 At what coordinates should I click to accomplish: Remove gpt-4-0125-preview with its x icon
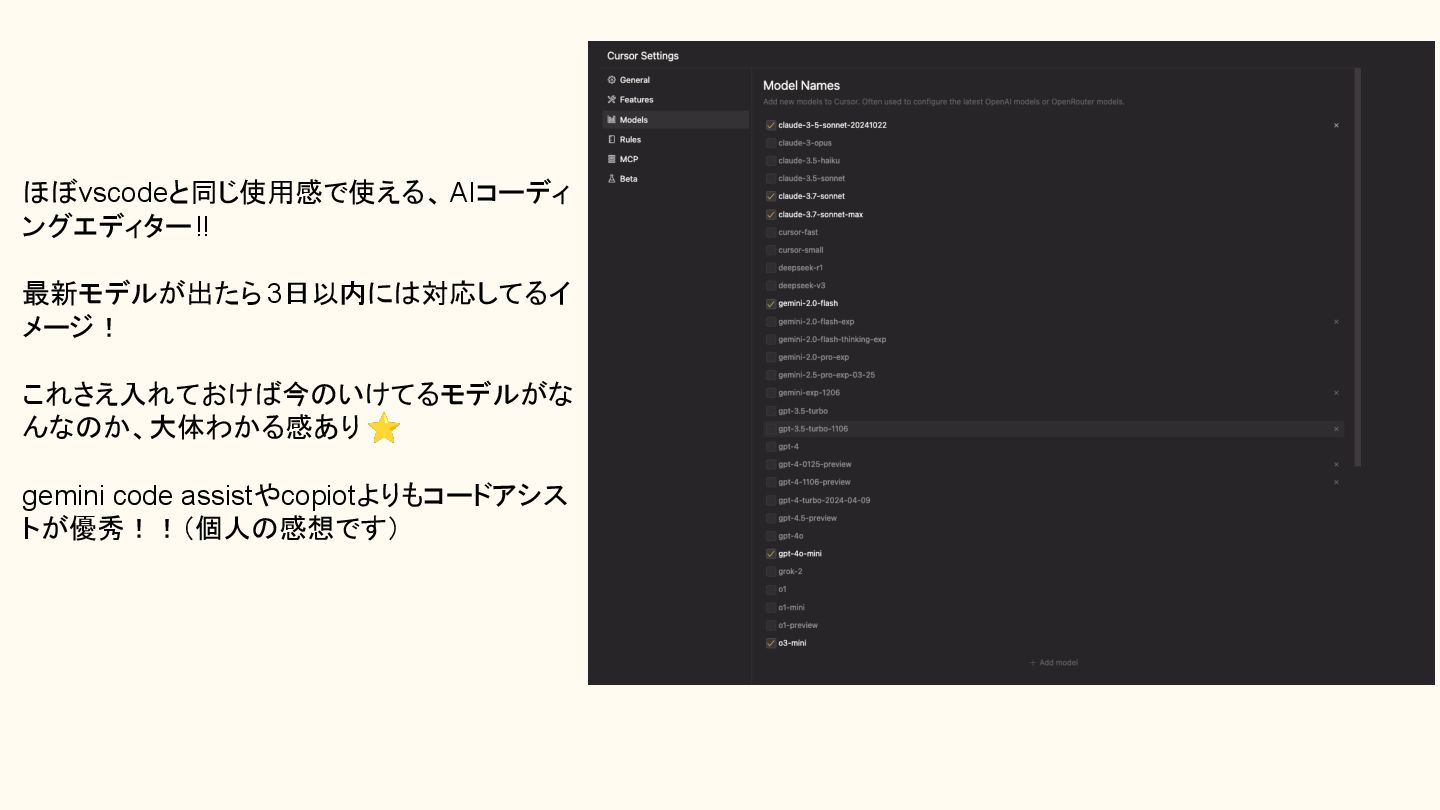pos(1336,464)
